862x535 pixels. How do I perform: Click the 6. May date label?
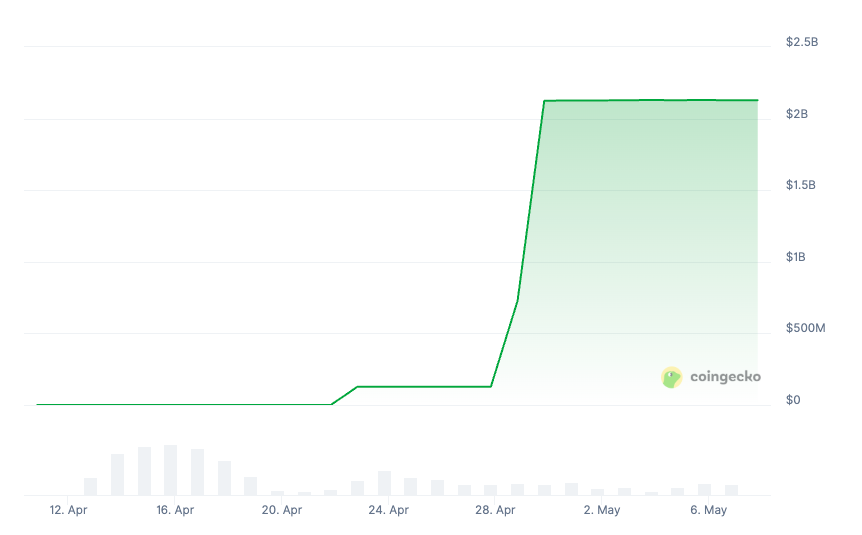coord(708,510)
